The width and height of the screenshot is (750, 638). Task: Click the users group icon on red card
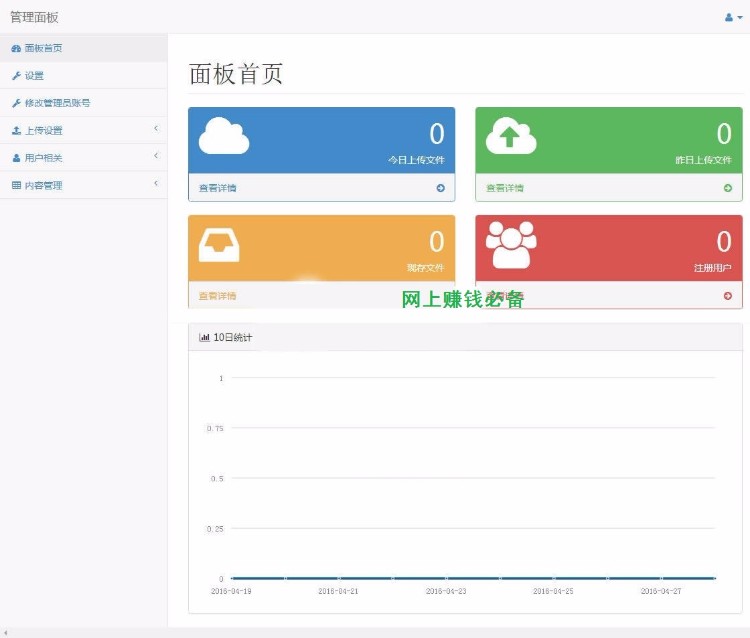click(x=511, y=245)
